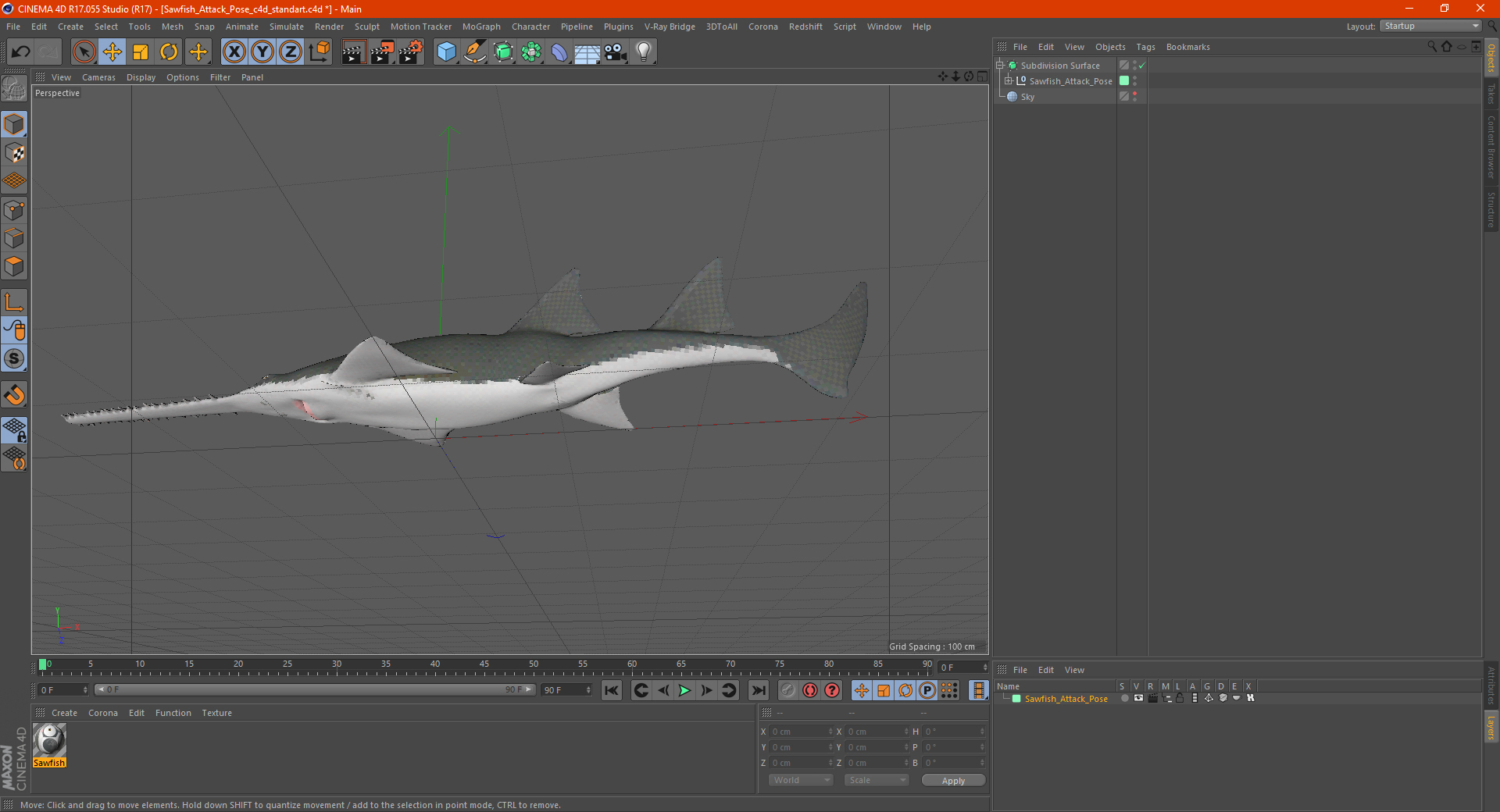
Task: Render the active view
Action: pyautogui.click(x=353, y=52)
